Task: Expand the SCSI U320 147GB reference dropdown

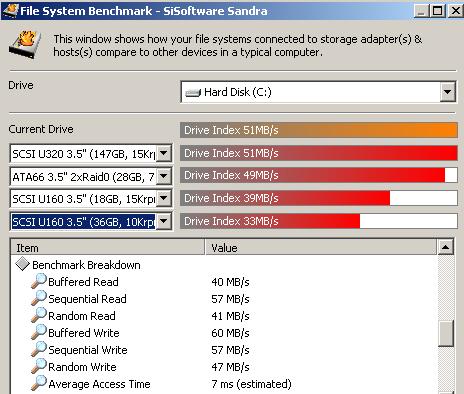Action: (x=164, y=153)
